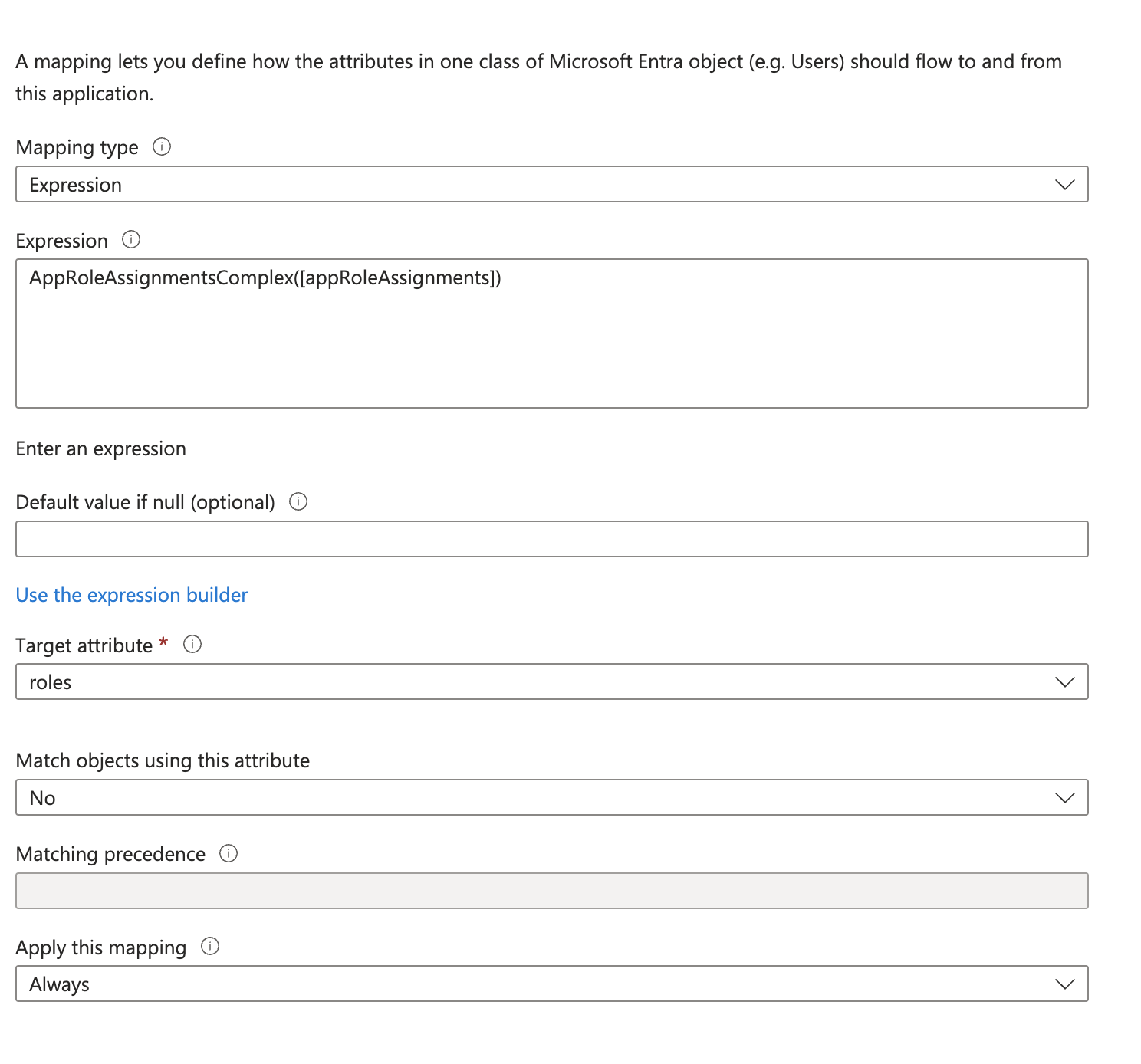Focus the Default value if null field
Image resolution: width=1141 pixels, height=1064 pixels.
pyautogui.click(x=551, y=539)
